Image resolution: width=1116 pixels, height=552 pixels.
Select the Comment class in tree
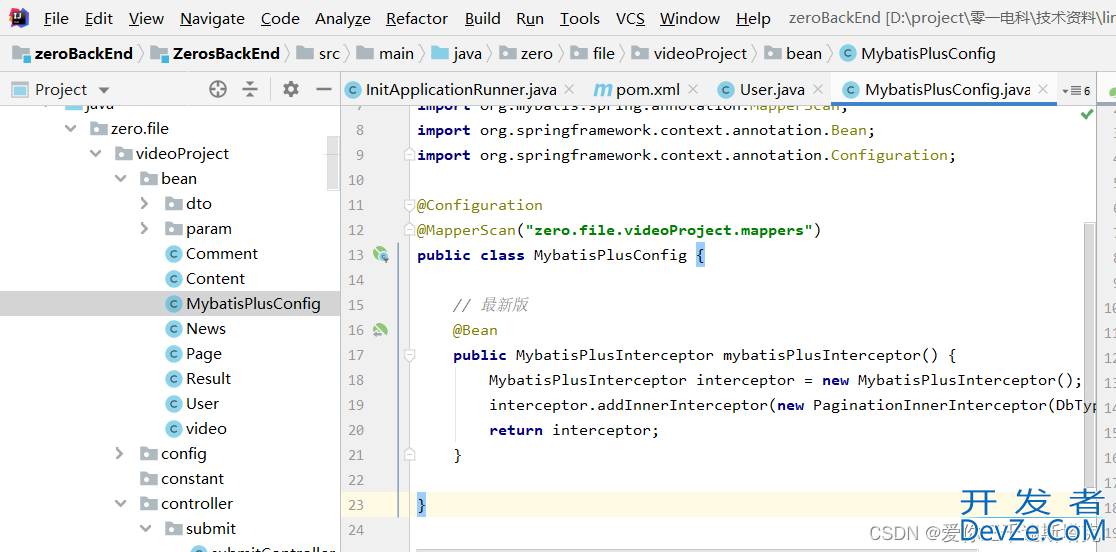pyautogui.click(x=211, y=254)
